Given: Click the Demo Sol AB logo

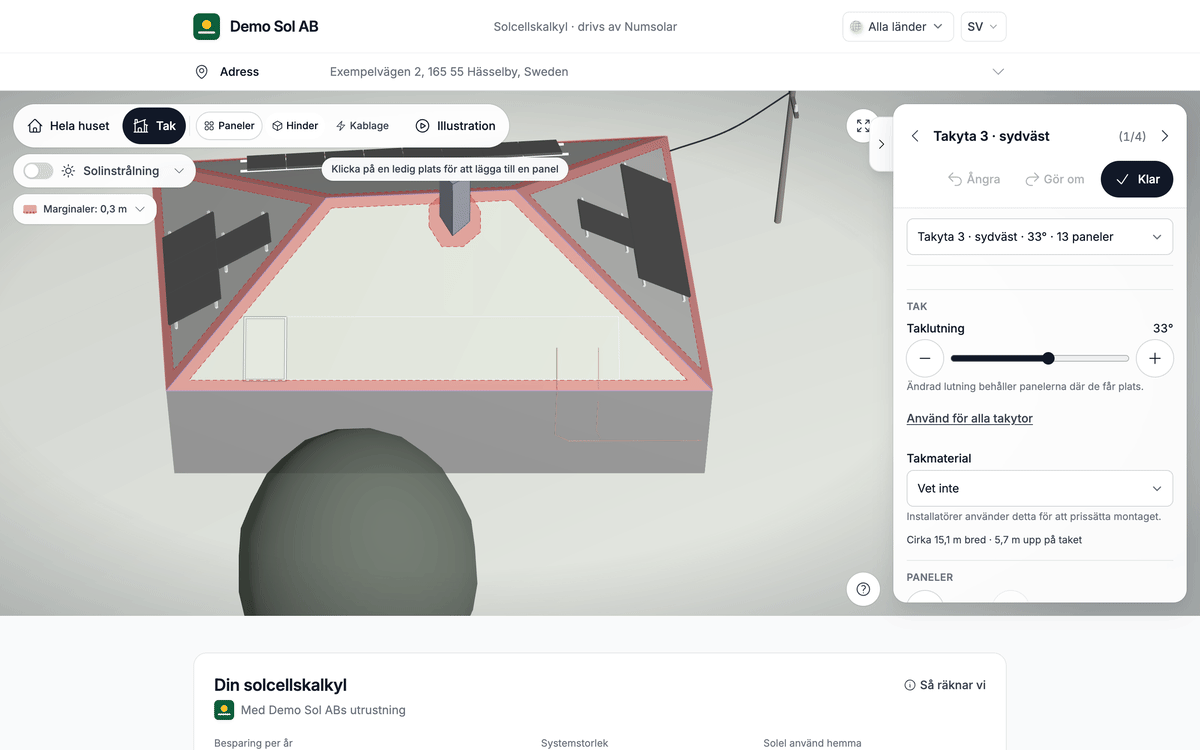Looking at the screenshot, I should pyautogui.click(x=206, y=27).
